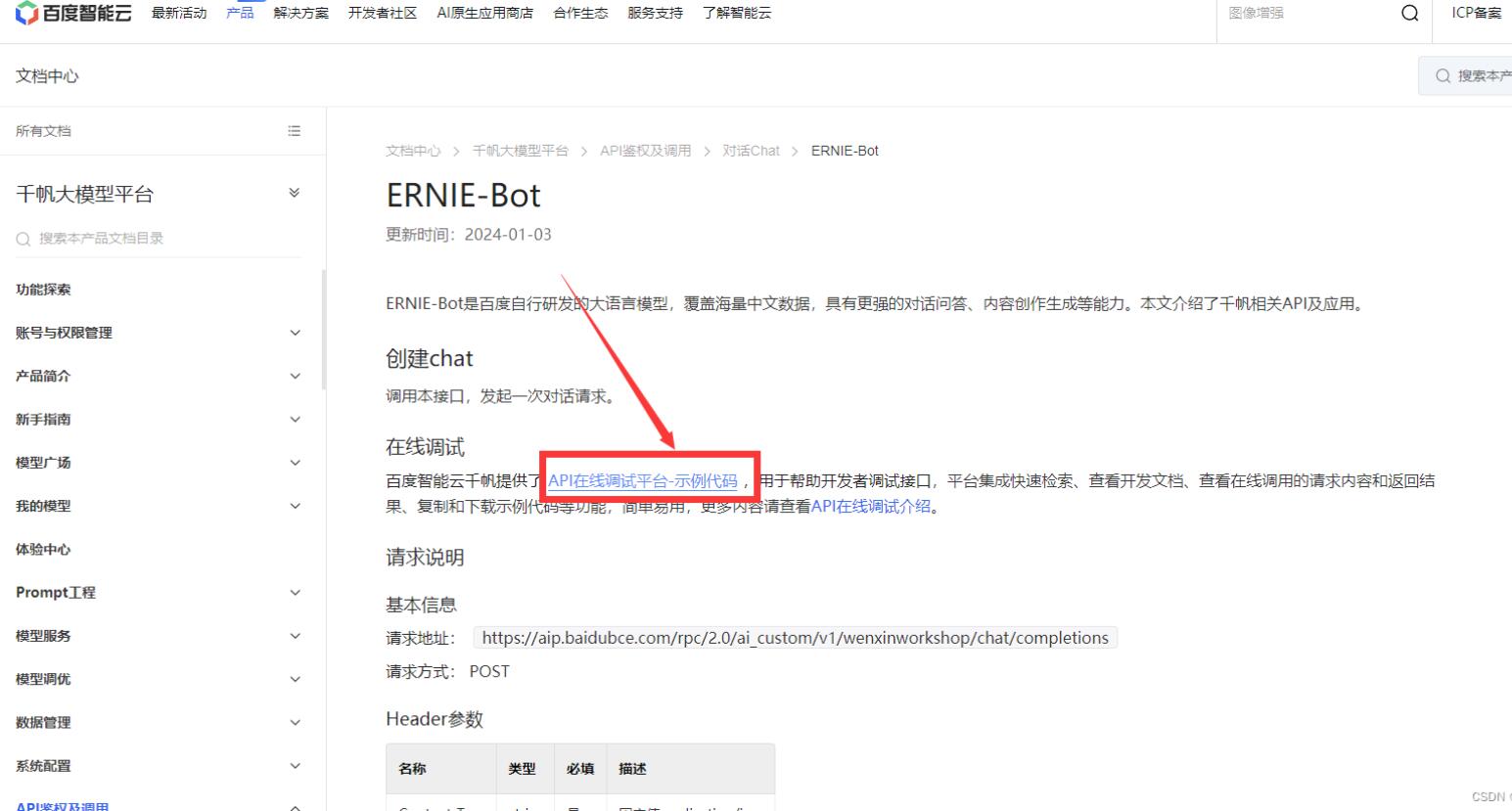Focus the 图像增强 search field
This screenshot has height=811, width=1512.
click(x=1307, y=13)
